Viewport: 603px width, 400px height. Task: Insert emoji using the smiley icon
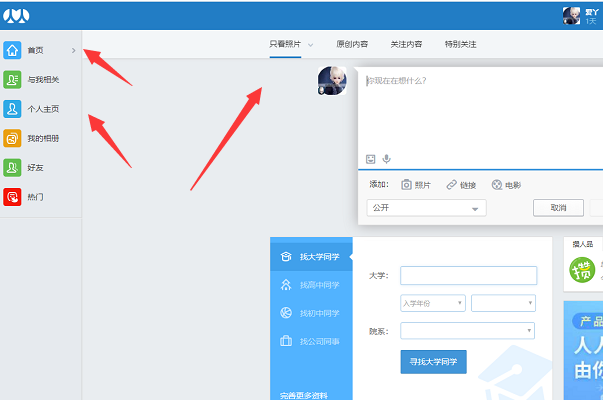(370, 159)
